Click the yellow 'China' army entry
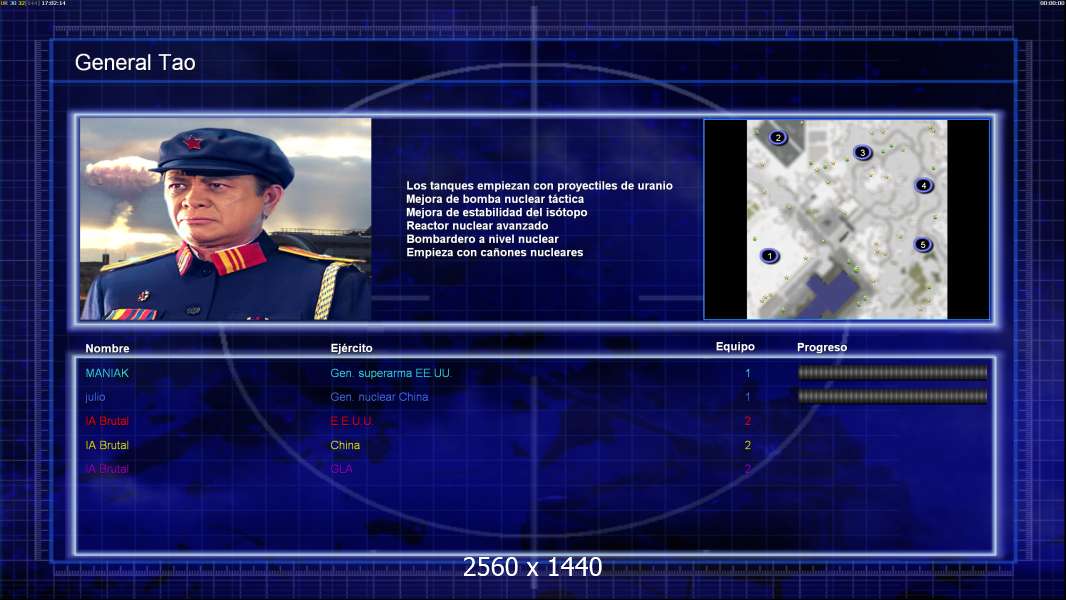 tap(345, 445)
